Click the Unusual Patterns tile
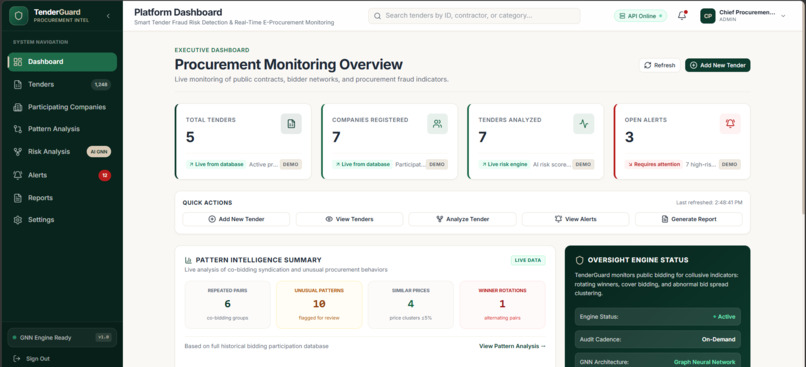The image size is (806, 367). point(319,304)
